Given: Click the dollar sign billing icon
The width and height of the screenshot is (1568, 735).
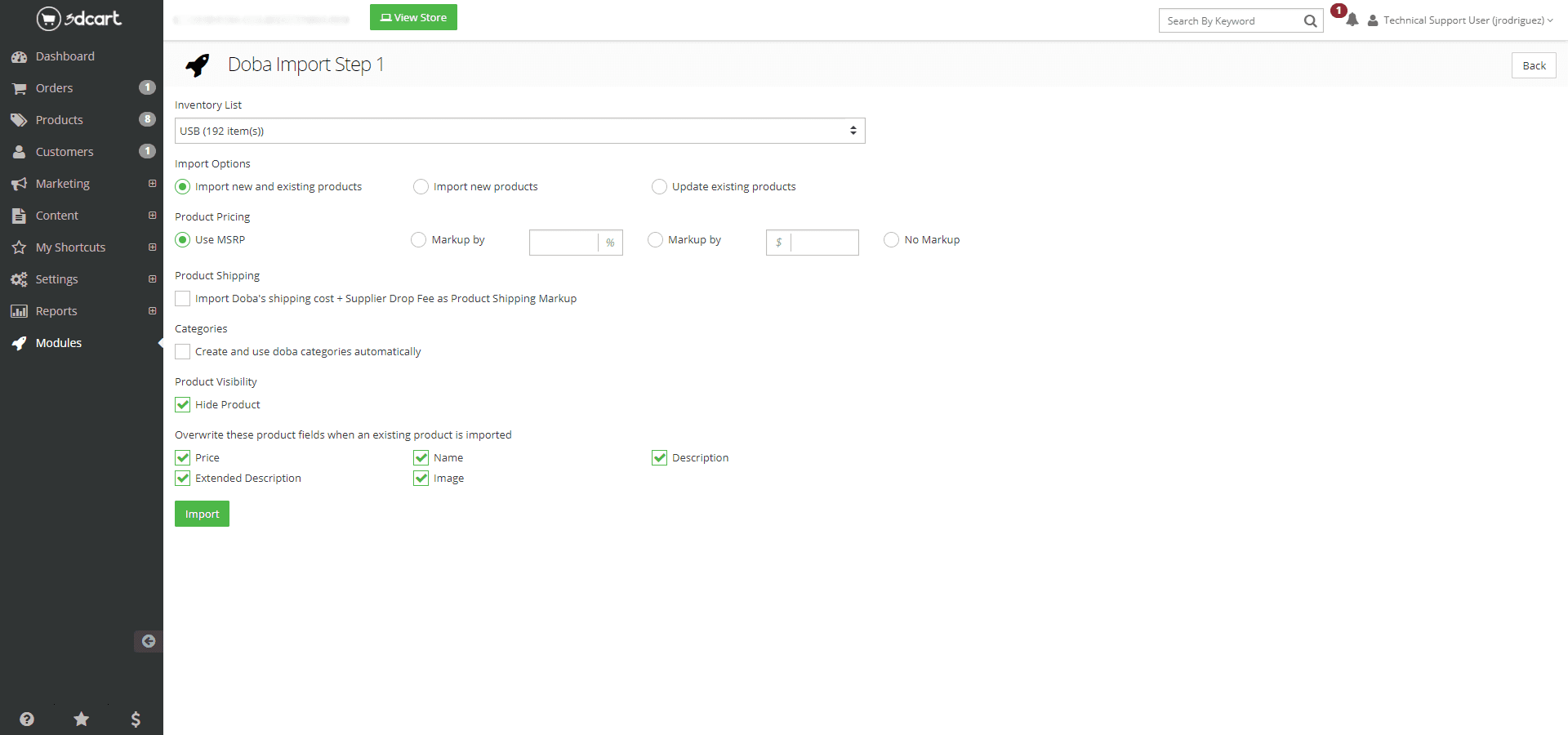Looking at the screenshot, I should 136,719.
